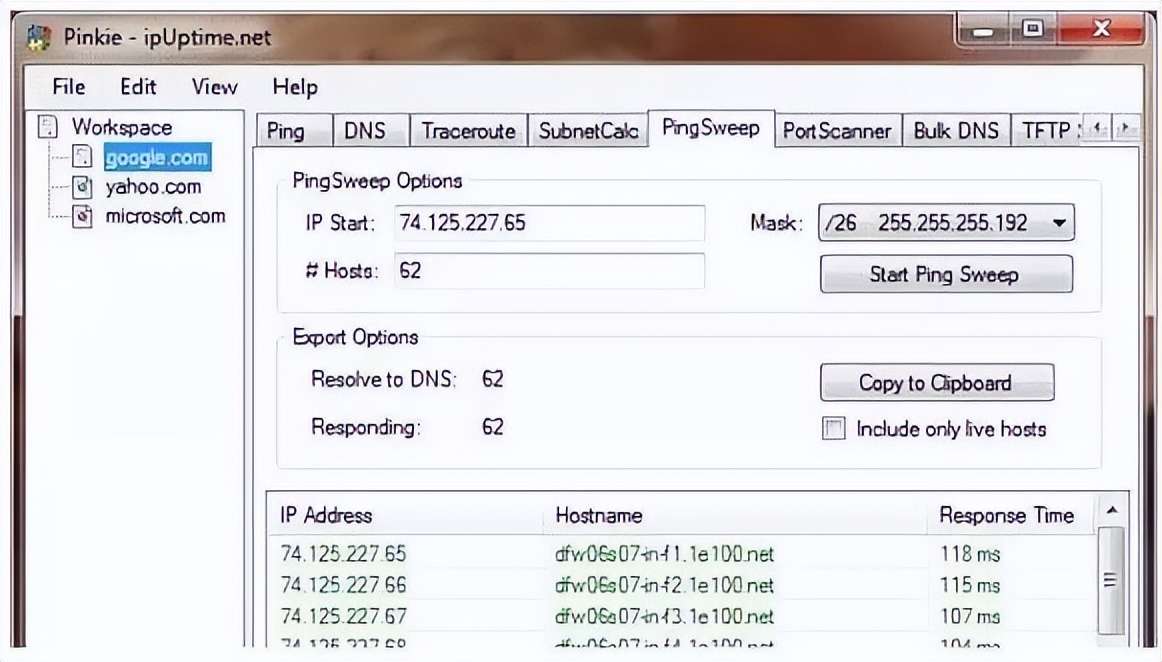Select google.com in the Workspace tree
The width and height of the screenshot is (1162, 662).
click(x=156, y=157)
